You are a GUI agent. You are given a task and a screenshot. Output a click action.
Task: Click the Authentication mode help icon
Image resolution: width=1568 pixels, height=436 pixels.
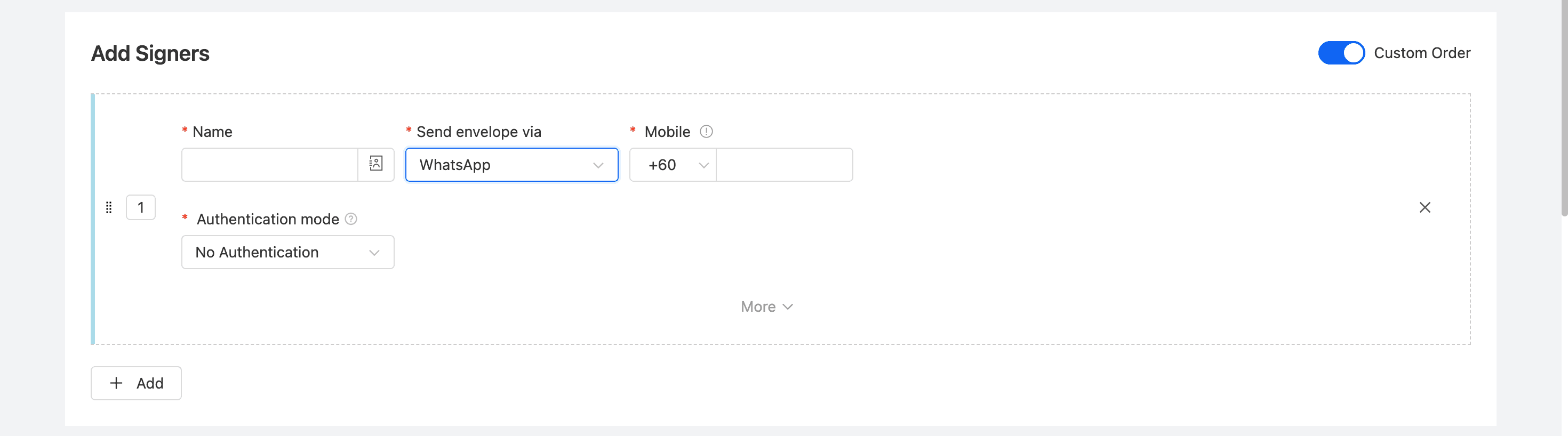tap(351, 219)
